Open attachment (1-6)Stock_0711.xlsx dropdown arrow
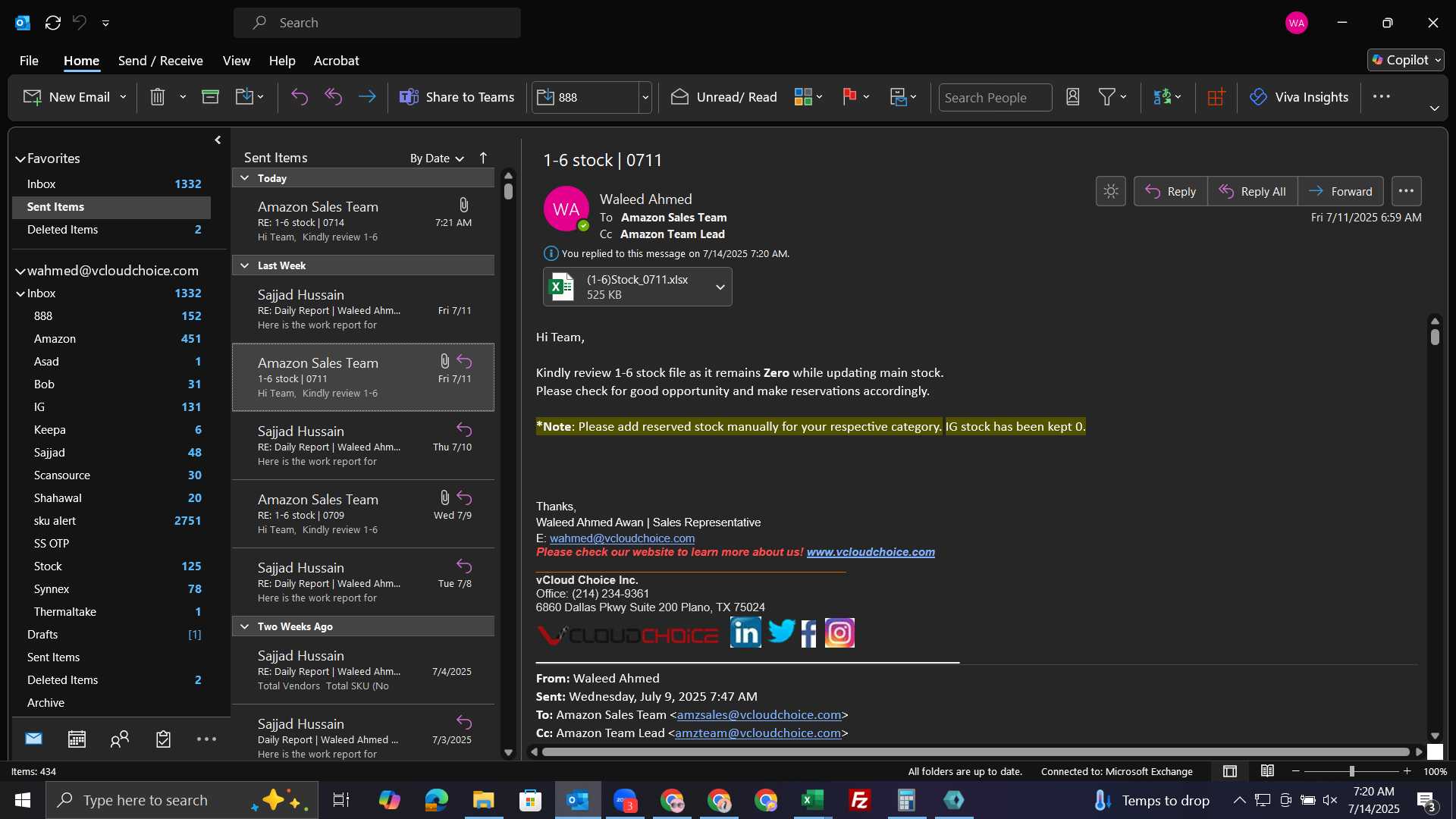Screen dimensions: 1456x819 [x=720, y=287]
